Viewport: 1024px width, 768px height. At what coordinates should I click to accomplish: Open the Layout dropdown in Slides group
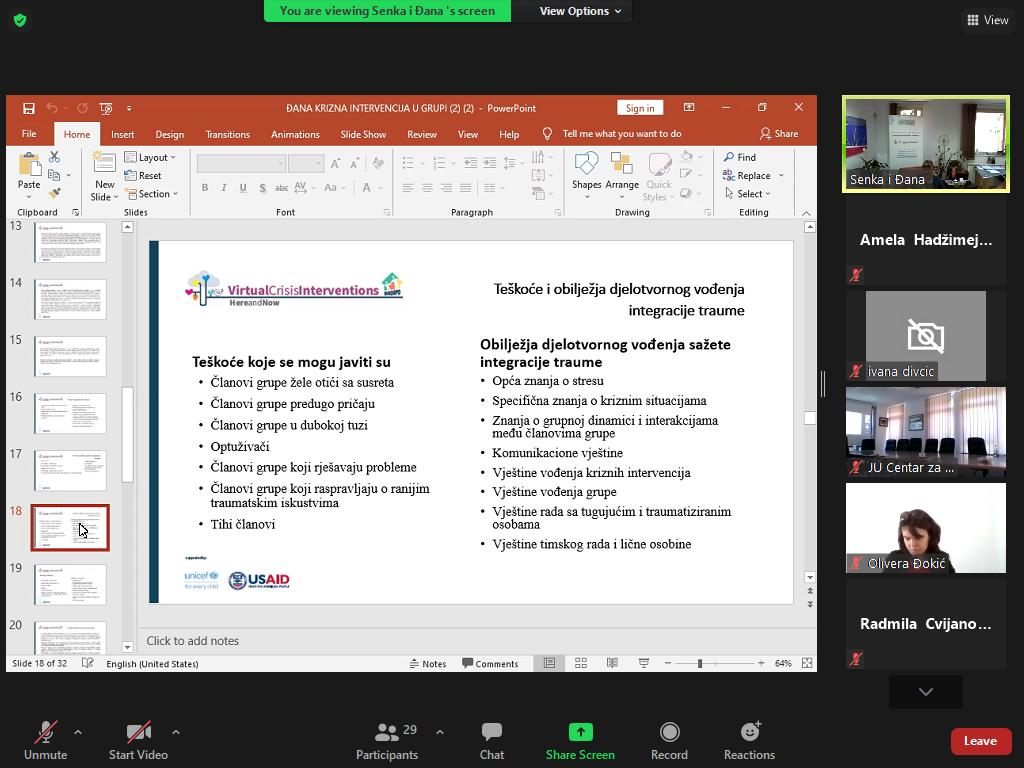[x=151, y=157]
